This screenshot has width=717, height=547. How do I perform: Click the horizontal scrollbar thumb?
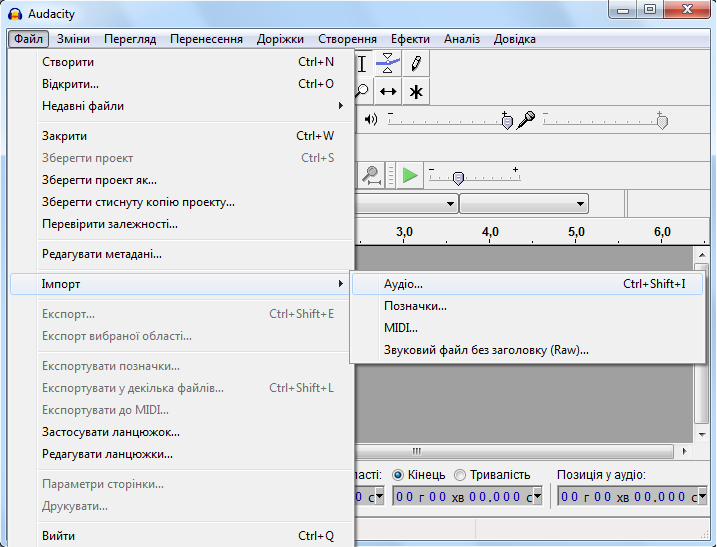[514, 451]
